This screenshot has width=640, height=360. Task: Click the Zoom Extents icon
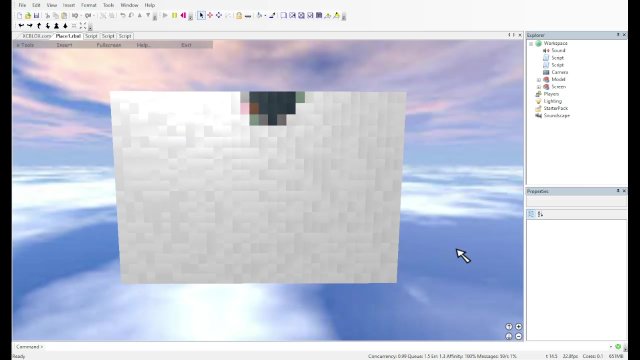pos(83,26)
